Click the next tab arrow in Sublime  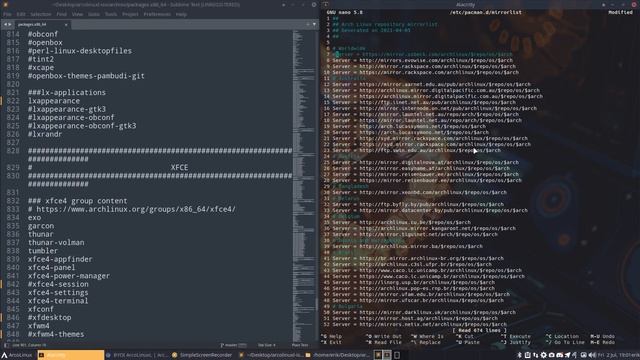tap(10, 25)
